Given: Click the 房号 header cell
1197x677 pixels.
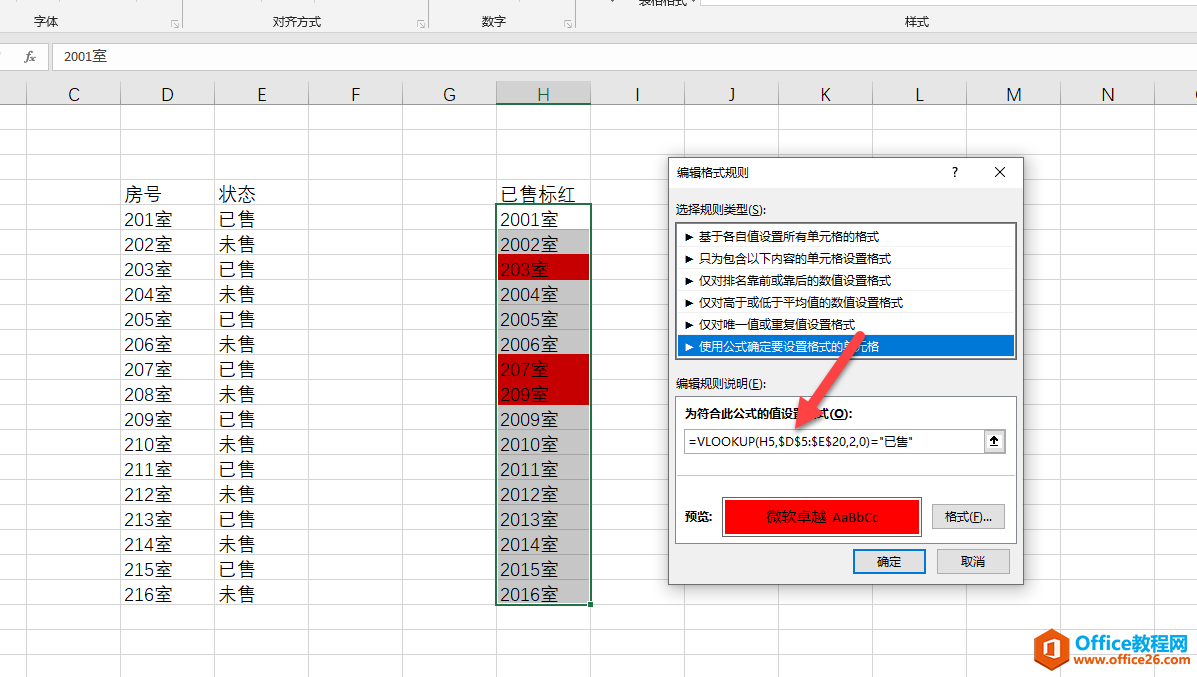Looking at the screenshot, I should pyautogui.click(x=167, y=194).
